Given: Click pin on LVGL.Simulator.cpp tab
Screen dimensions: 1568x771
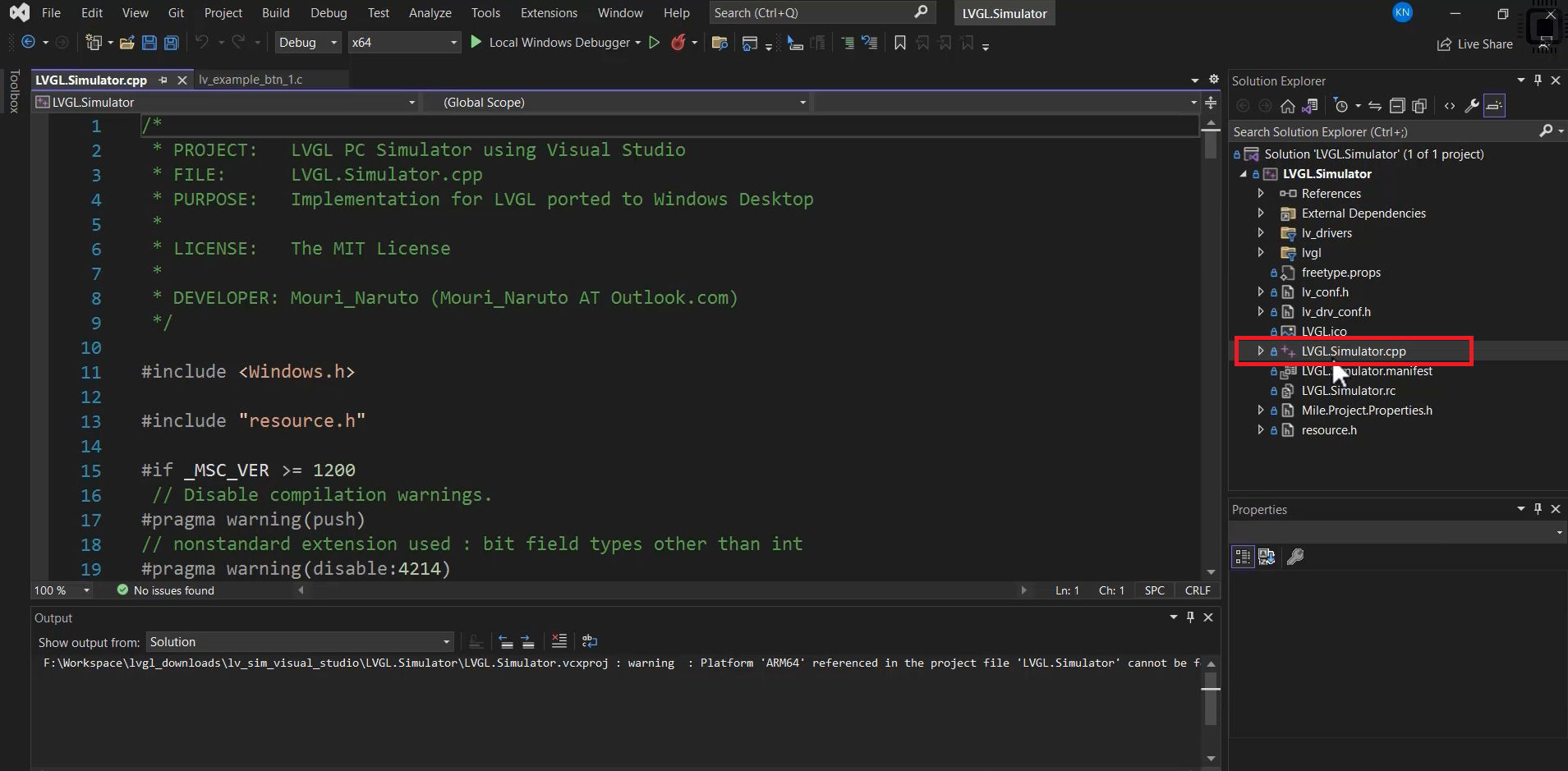Looking at the screenshot, I should [x=163, y=80].
